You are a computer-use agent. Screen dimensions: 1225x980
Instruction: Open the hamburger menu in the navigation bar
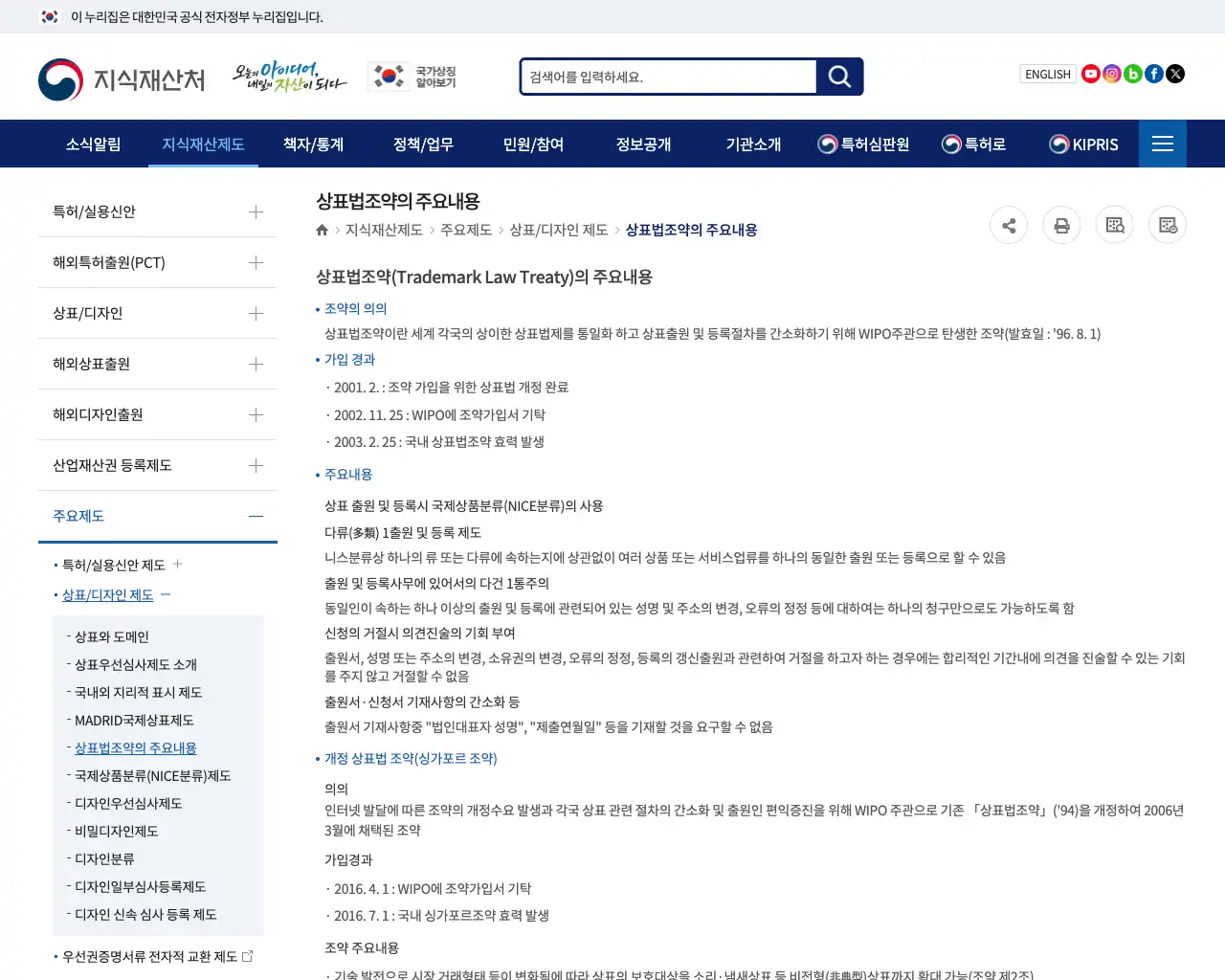pyautogui.click(x=1162, y=144)
